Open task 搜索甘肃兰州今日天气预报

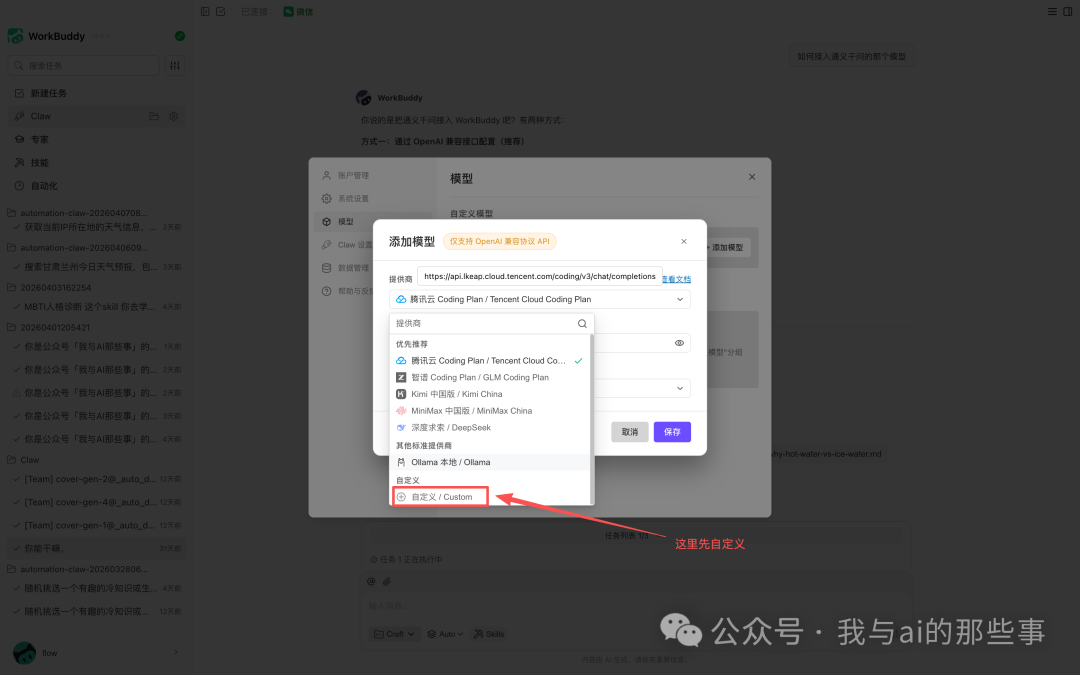(x=96, y=267)
